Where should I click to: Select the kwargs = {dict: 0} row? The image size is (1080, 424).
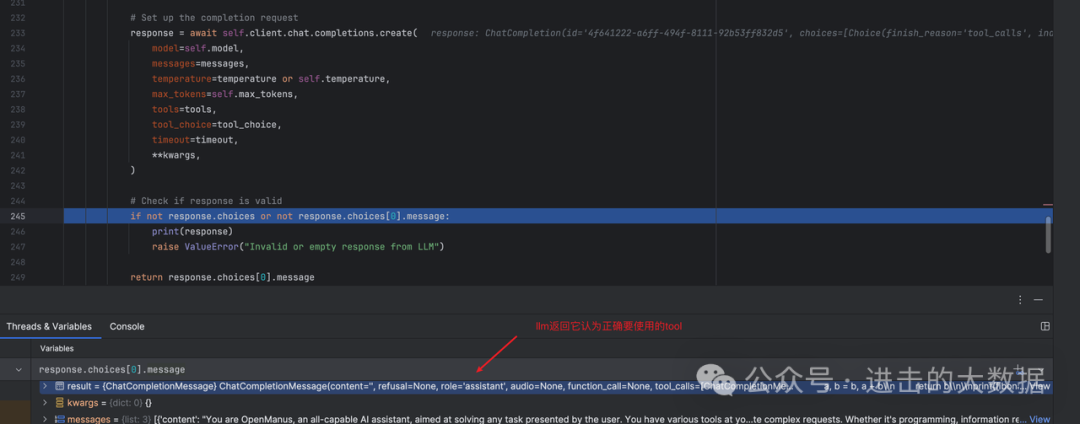click(x=544, y=403)
